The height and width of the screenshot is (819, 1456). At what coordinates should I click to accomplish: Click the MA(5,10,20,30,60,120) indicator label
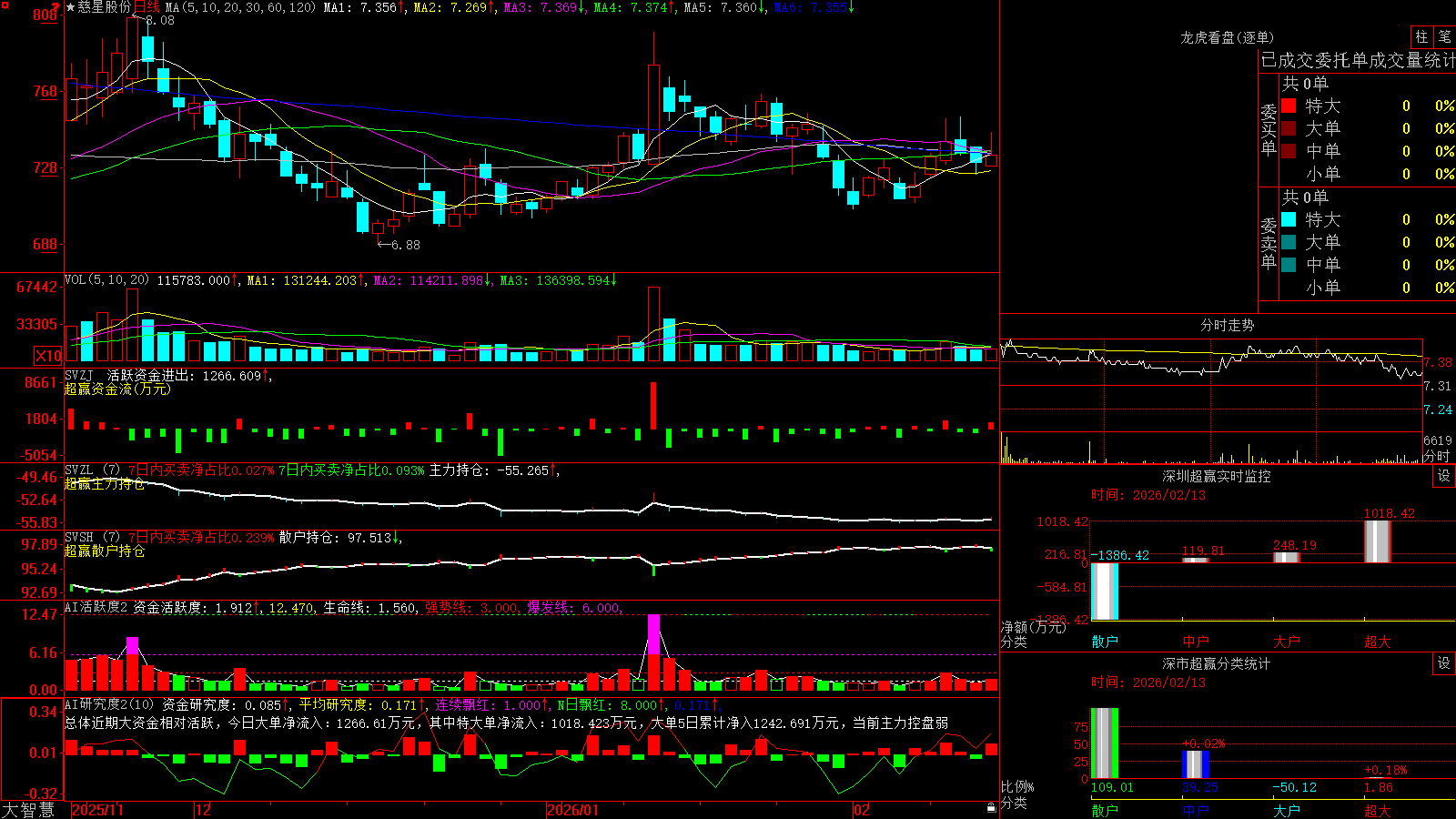coord(240,7)
